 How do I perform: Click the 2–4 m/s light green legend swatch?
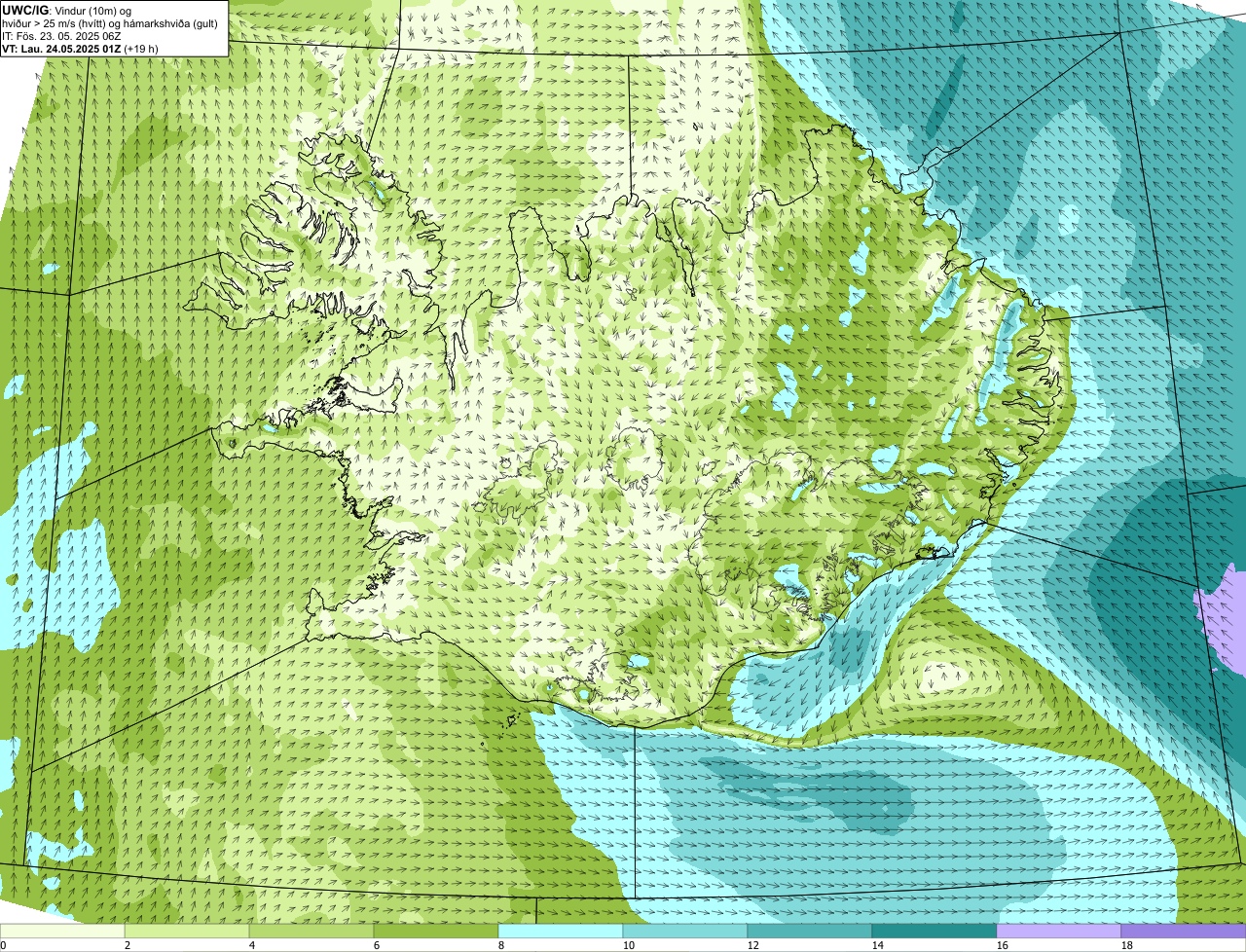[x=187, y=932]
